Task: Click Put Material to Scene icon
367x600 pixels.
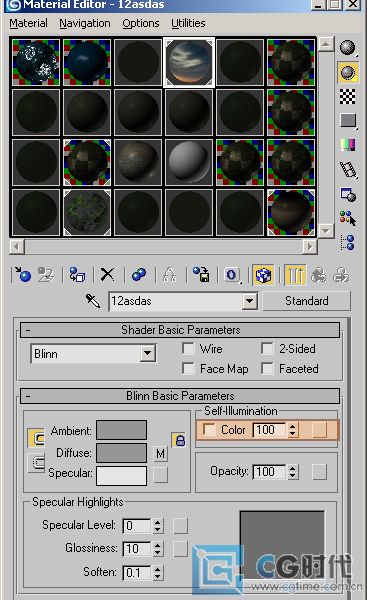Action: 46,274
